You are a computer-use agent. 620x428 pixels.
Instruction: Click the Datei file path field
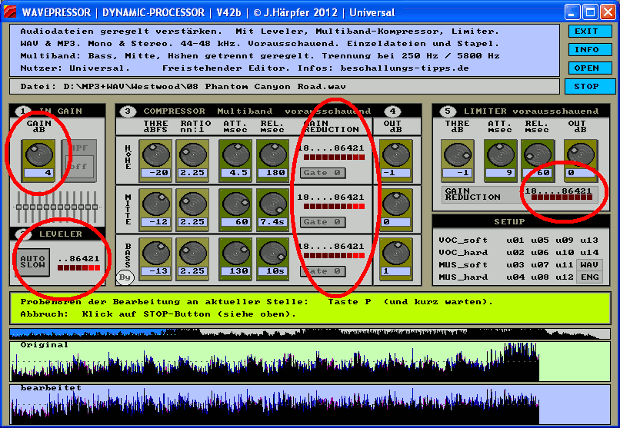(284, 86)
